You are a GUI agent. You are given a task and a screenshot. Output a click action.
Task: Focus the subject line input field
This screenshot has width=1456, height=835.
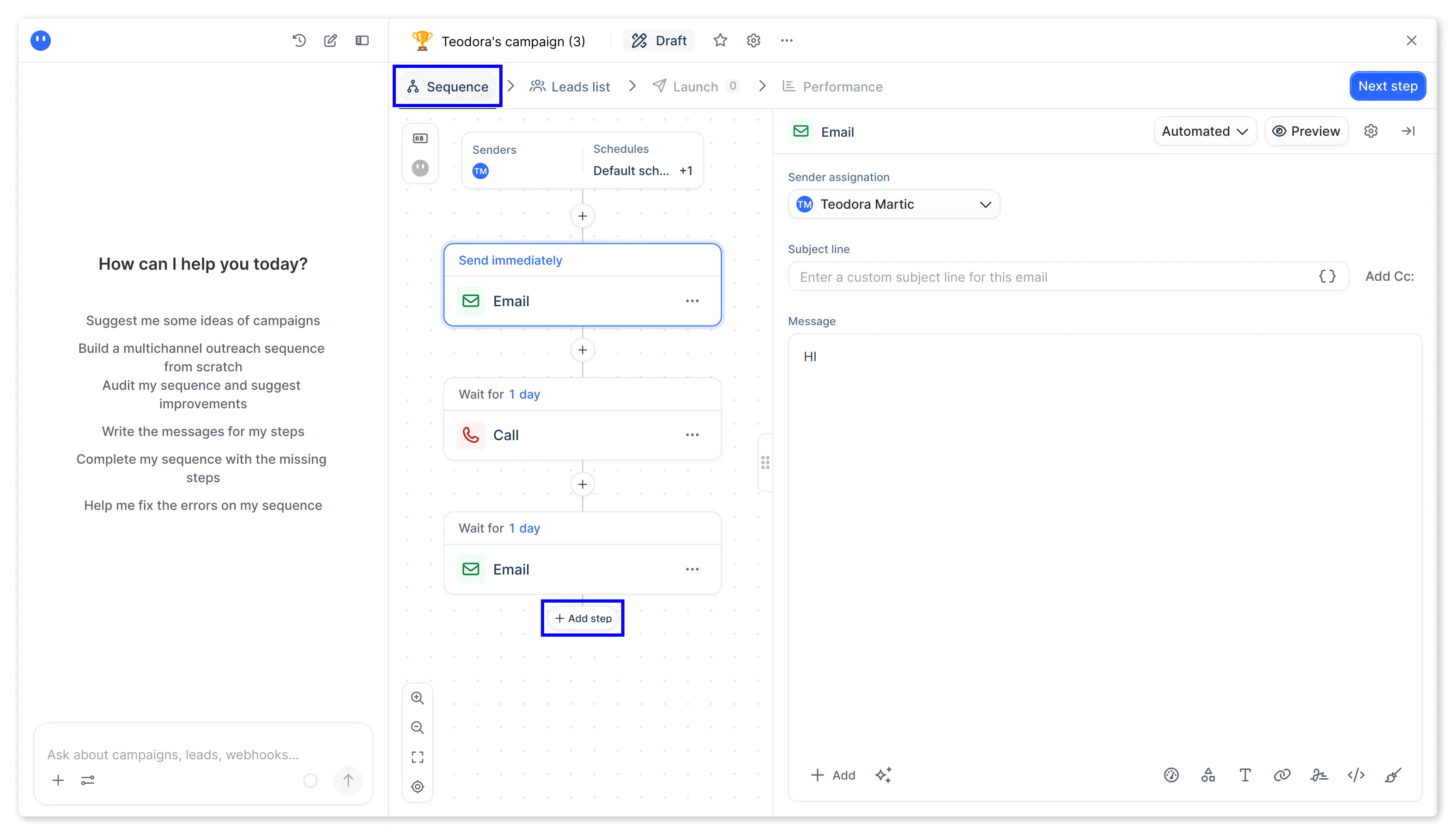coord(1068,277)
